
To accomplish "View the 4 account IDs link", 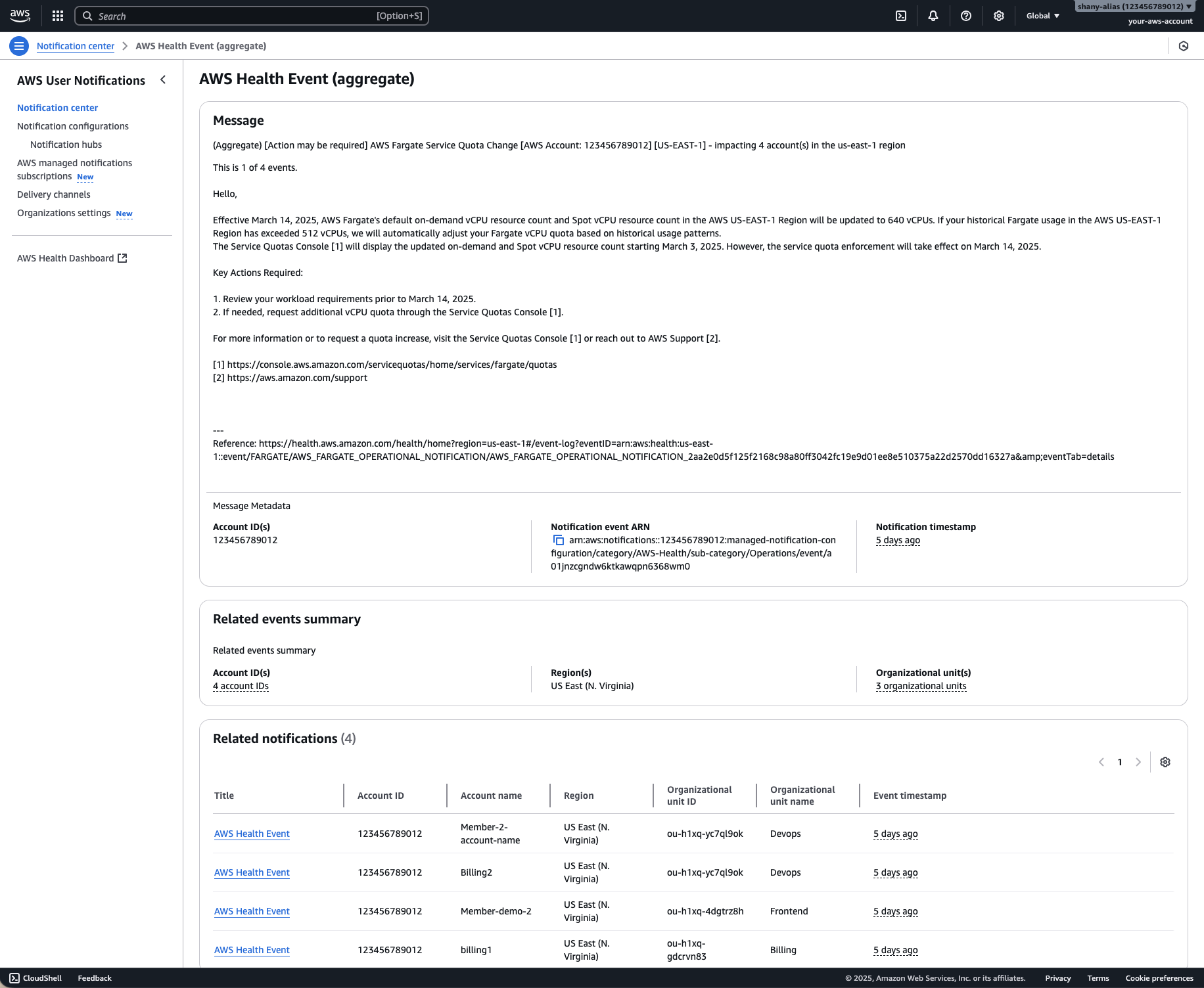I will pyautogui.click(x=241, y=685).
